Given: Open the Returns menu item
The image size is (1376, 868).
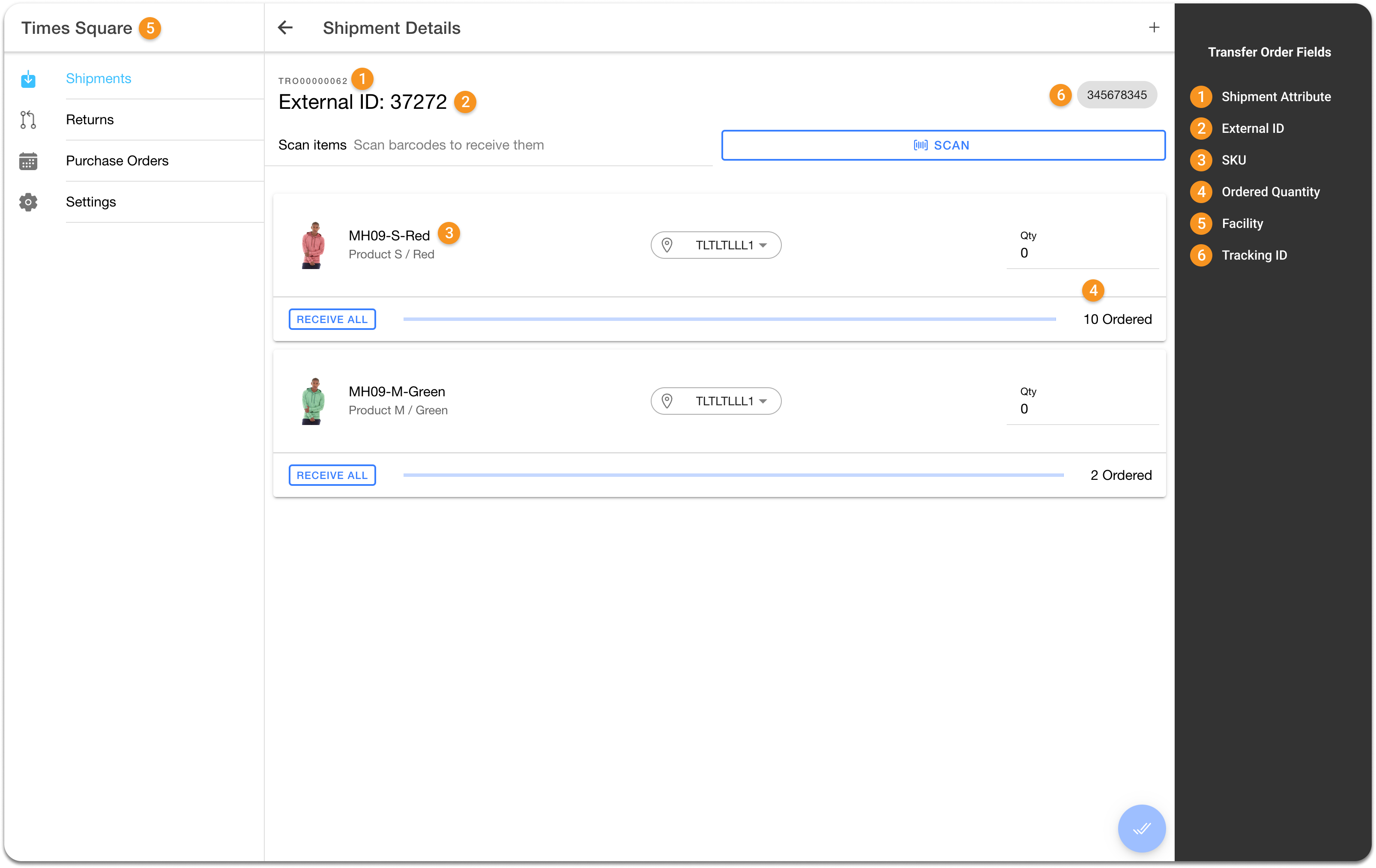Looking at the screenshot, I should [90, 120].
